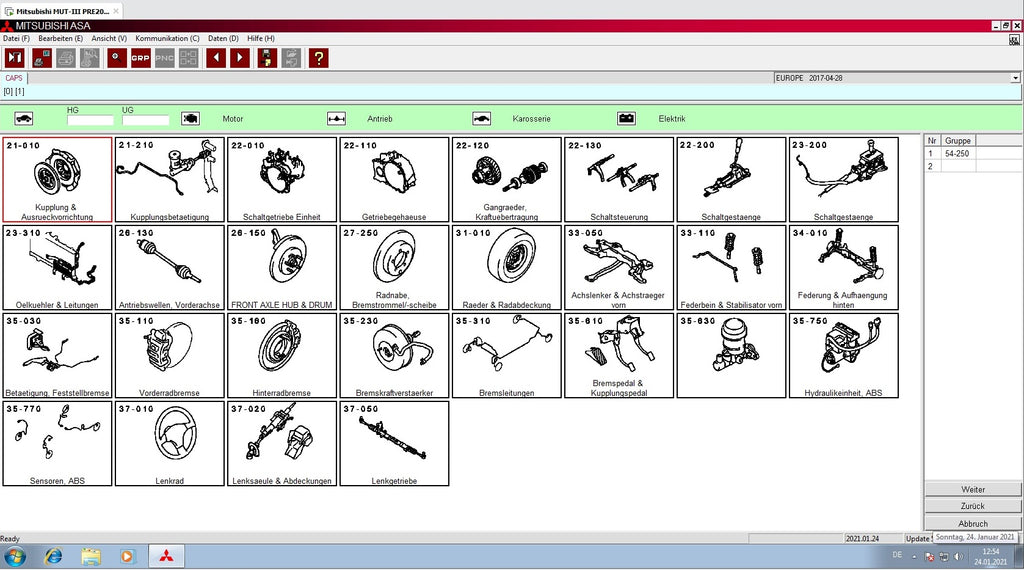Image resolution: width=1024 pixels, height=570 pixels.
Task: Switch to the CAPS tab
Action: point(14,77)
